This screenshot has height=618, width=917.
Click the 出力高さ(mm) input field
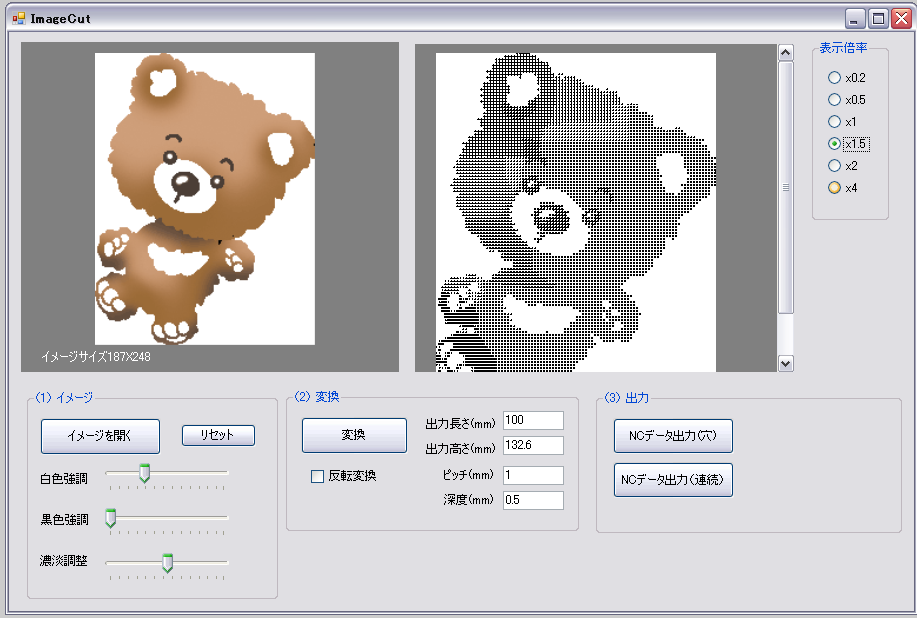(x=533, y=446)
